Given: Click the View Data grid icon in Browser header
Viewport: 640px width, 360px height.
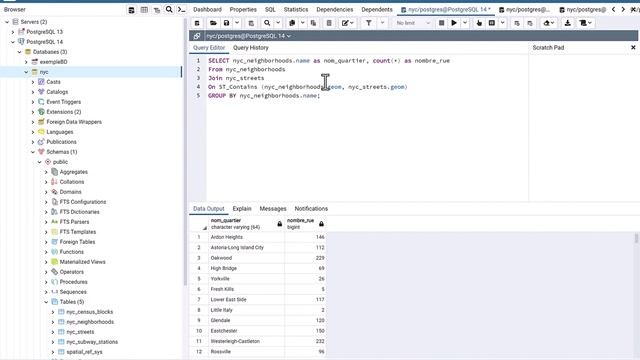Looking at the screenshot, I should 144,10.
